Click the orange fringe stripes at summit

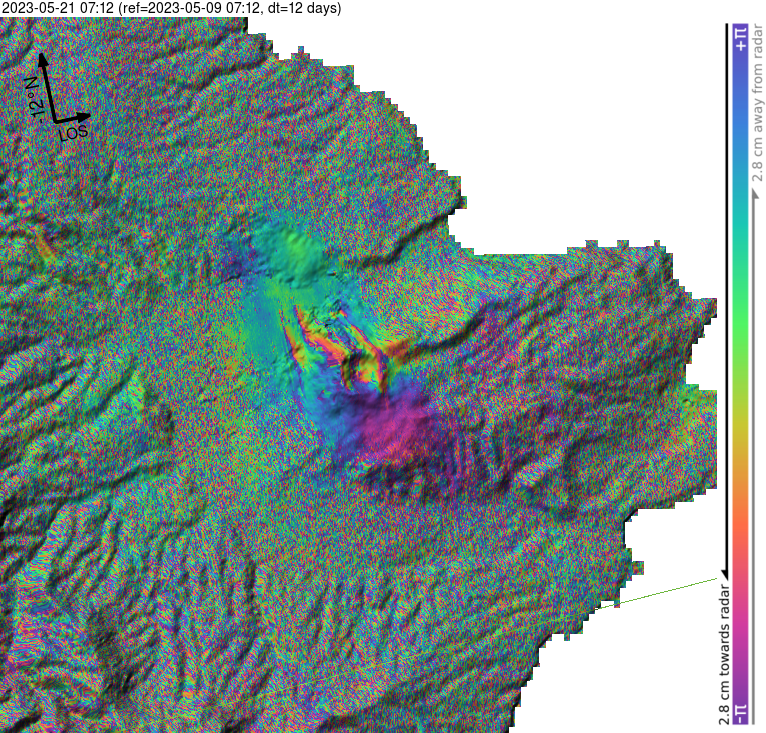318,340
